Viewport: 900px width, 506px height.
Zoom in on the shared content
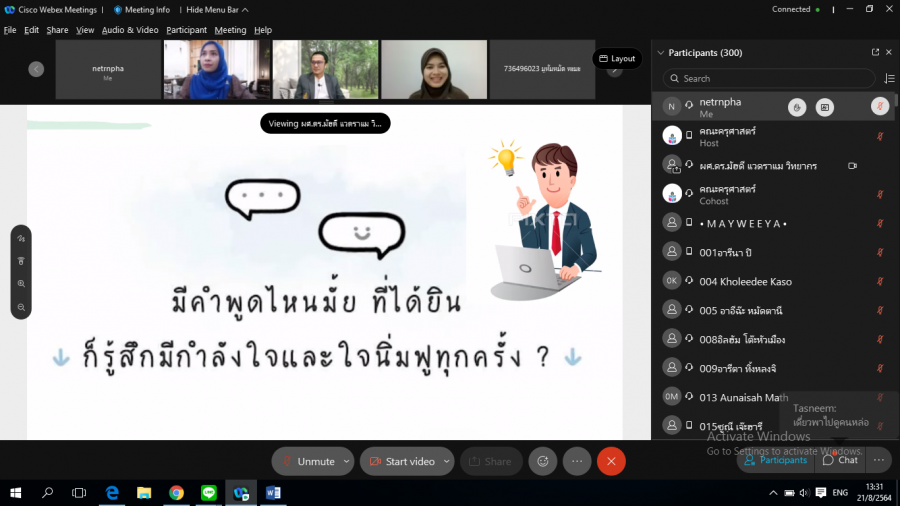21,284
